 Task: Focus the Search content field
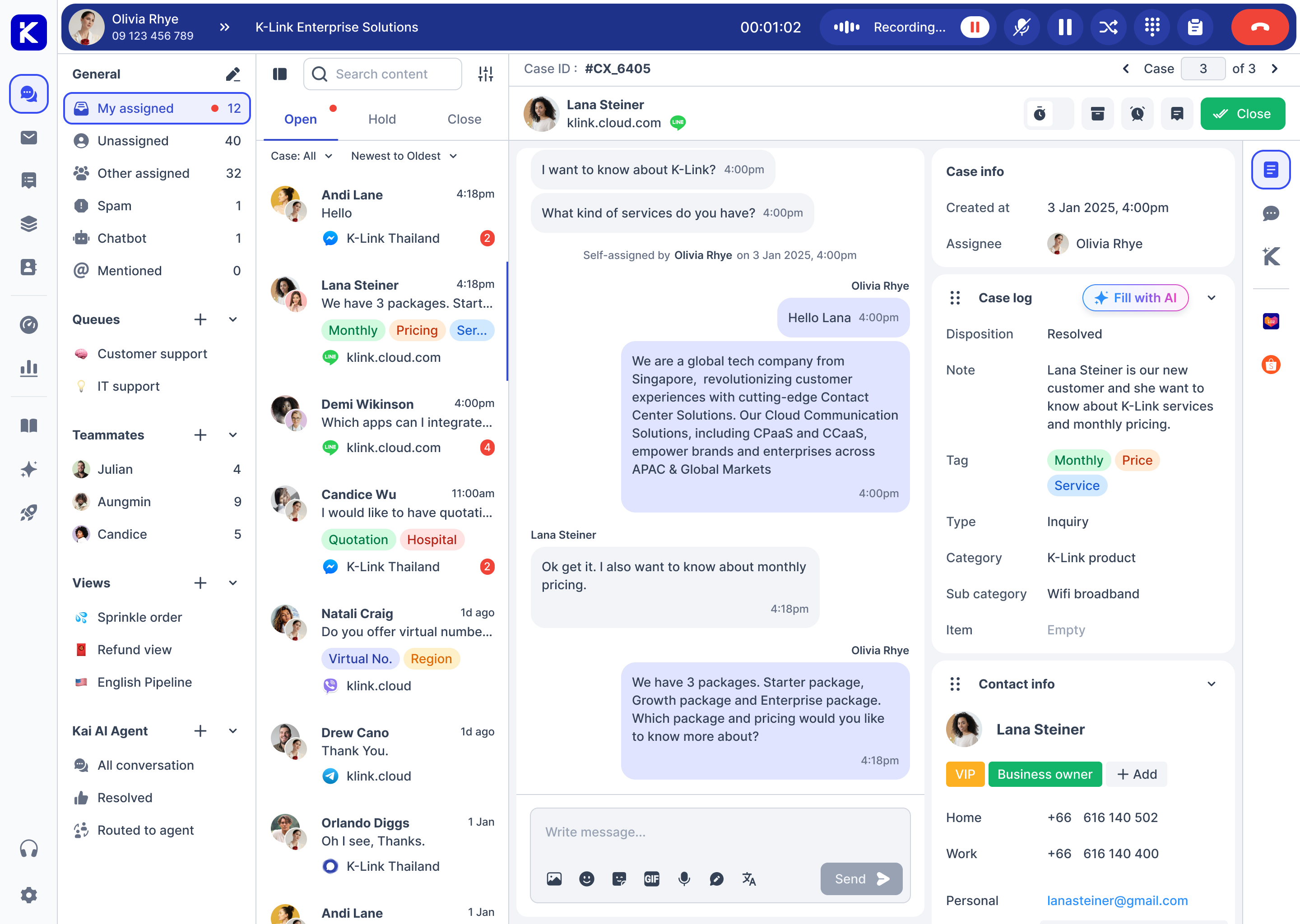click(x=382, y=74)
